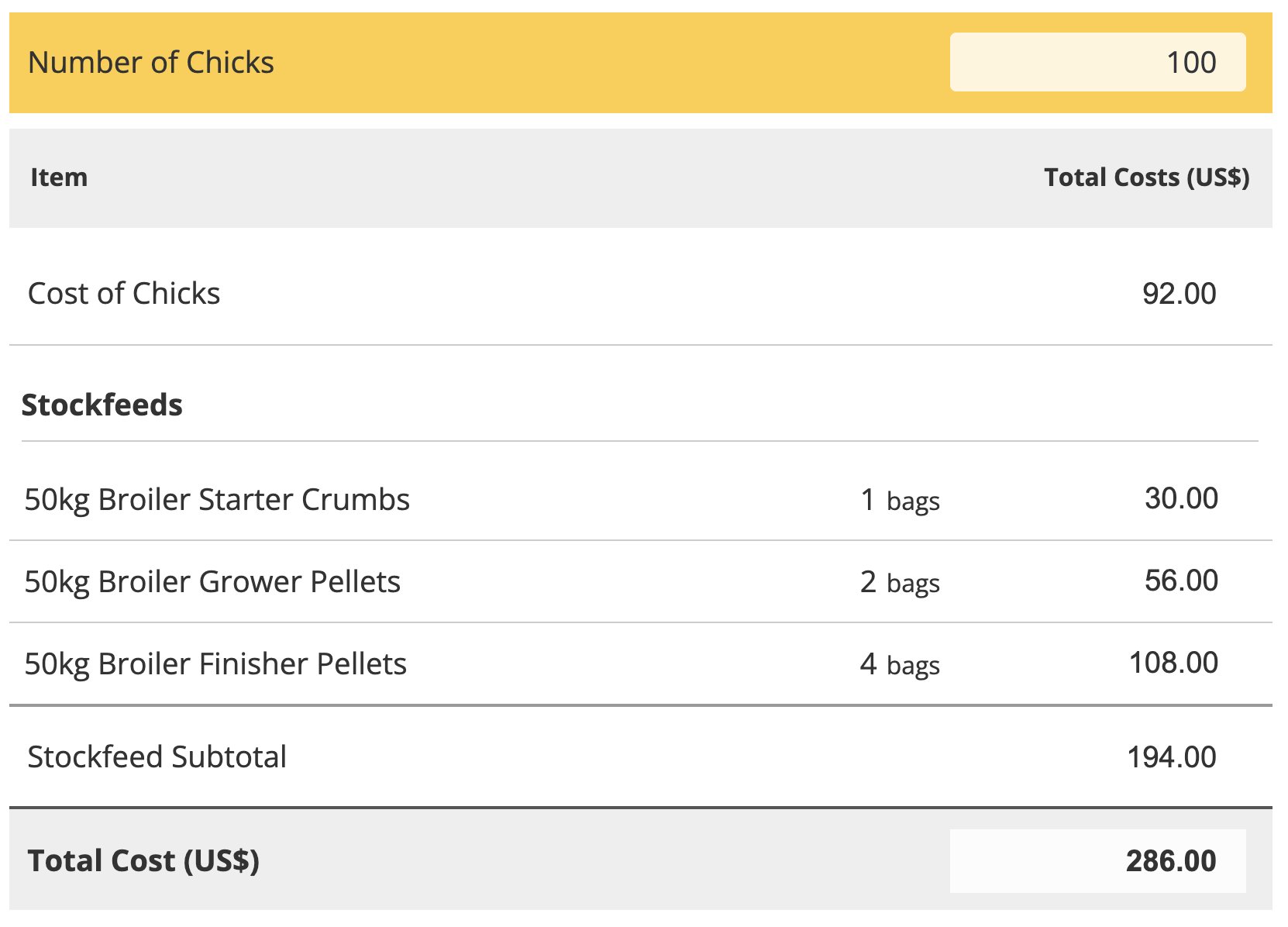Viewport: 1288px width, 927px height.
Task: Click the '1 bags' quantity for Starter Crumbs
Action: point(901,500)
